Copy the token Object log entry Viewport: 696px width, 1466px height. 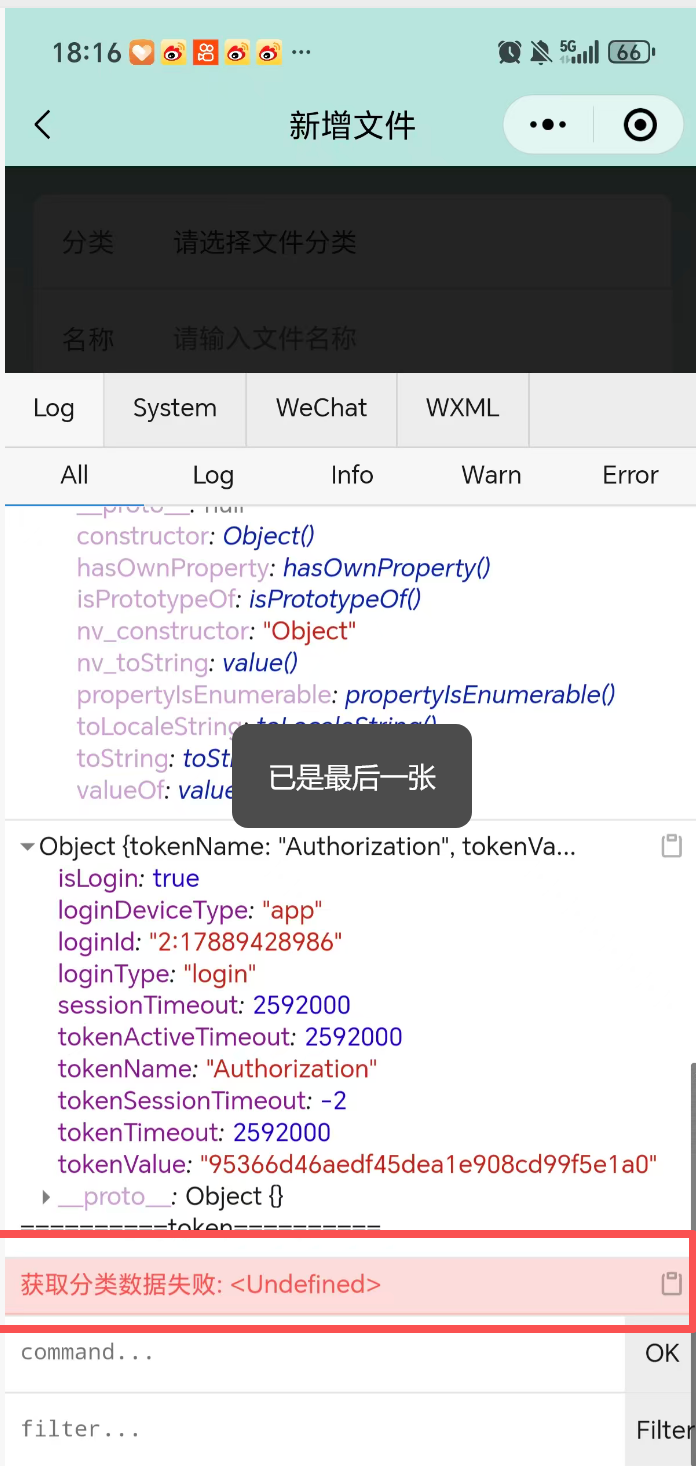click(x=672, y=846)
